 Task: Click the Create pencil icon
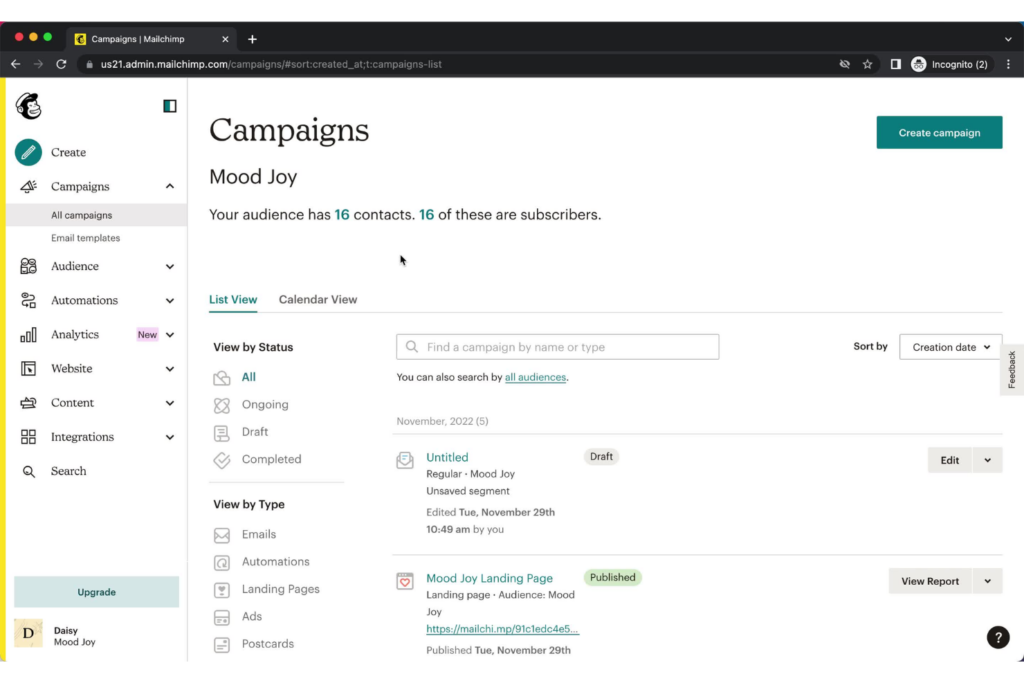tap(28, 152)
